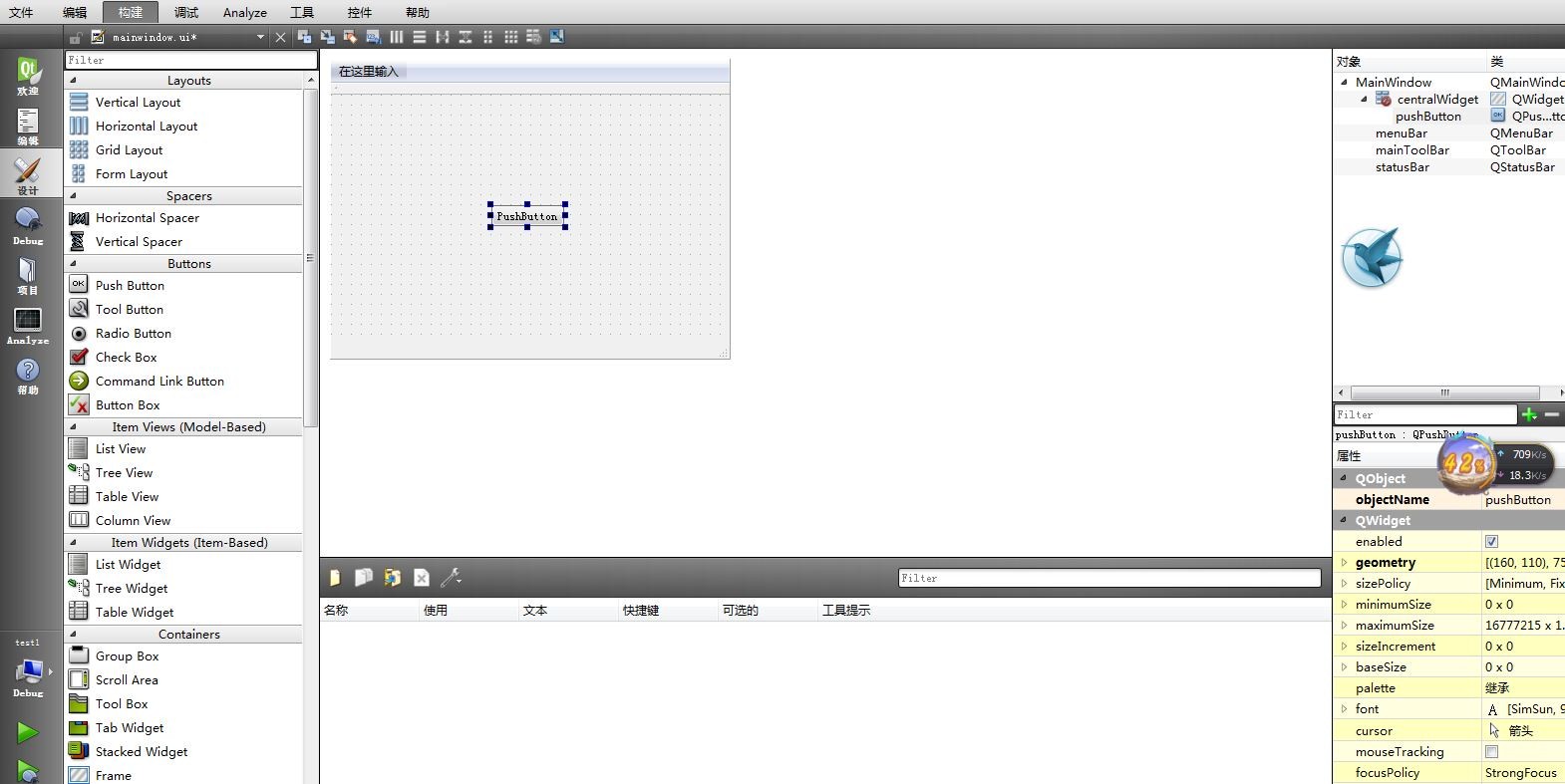Collapse the MainWindow node in the object tree
Screen dimensions: 1565x784
point(1345,83)
